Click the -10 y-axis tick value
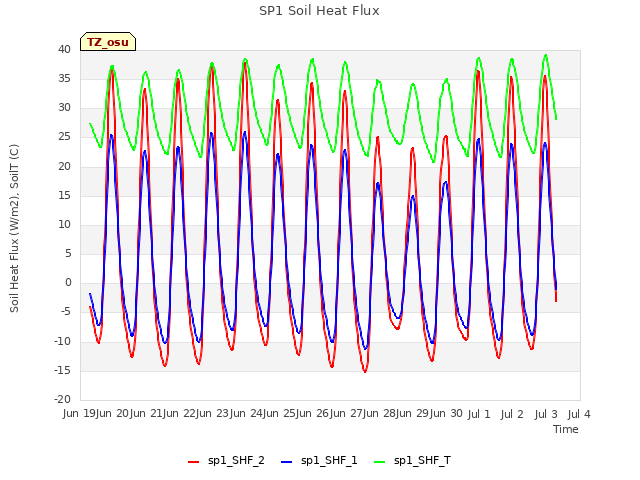 point(62,341)
